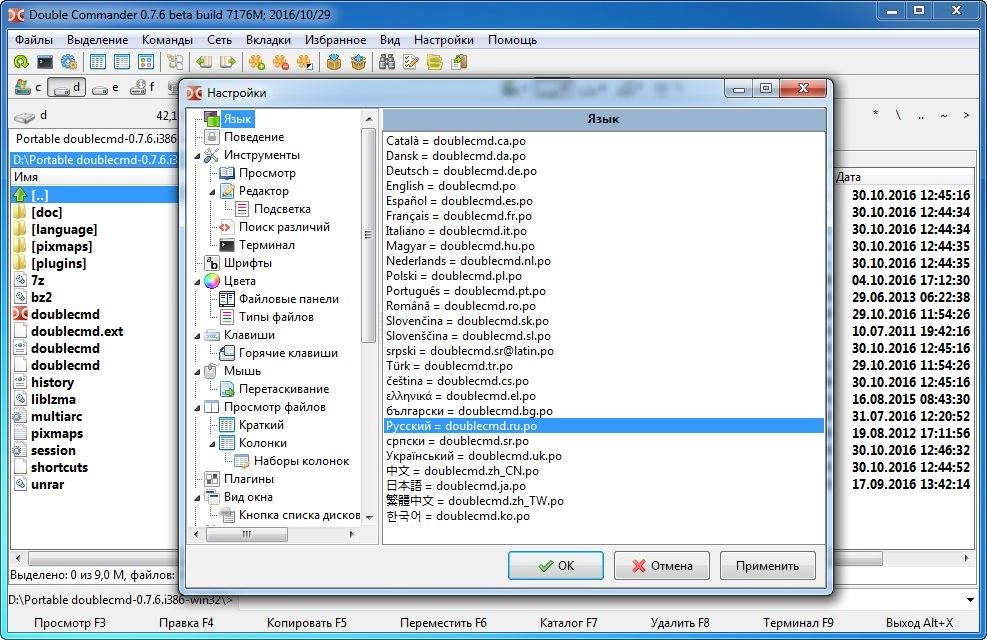This screenshot has width=987, height=640.
Task: Collapse the Редактор tree node
Action: [212, 191]
